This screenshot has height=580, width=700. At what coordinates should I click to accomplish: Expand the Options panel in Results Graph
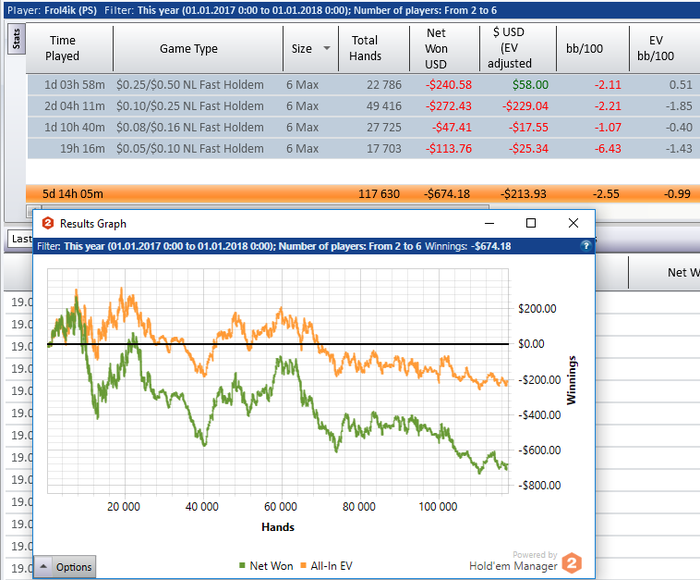click(65, 567)
